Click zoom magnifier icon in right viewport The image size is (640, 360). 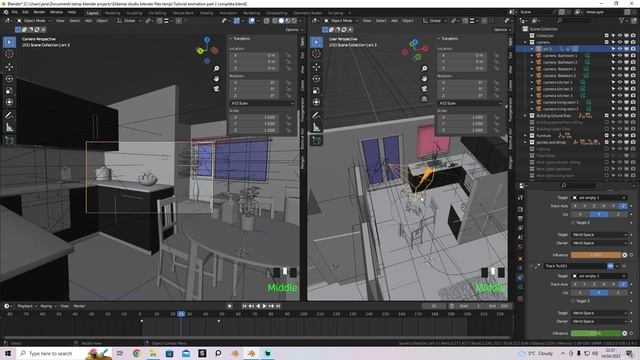424,69
